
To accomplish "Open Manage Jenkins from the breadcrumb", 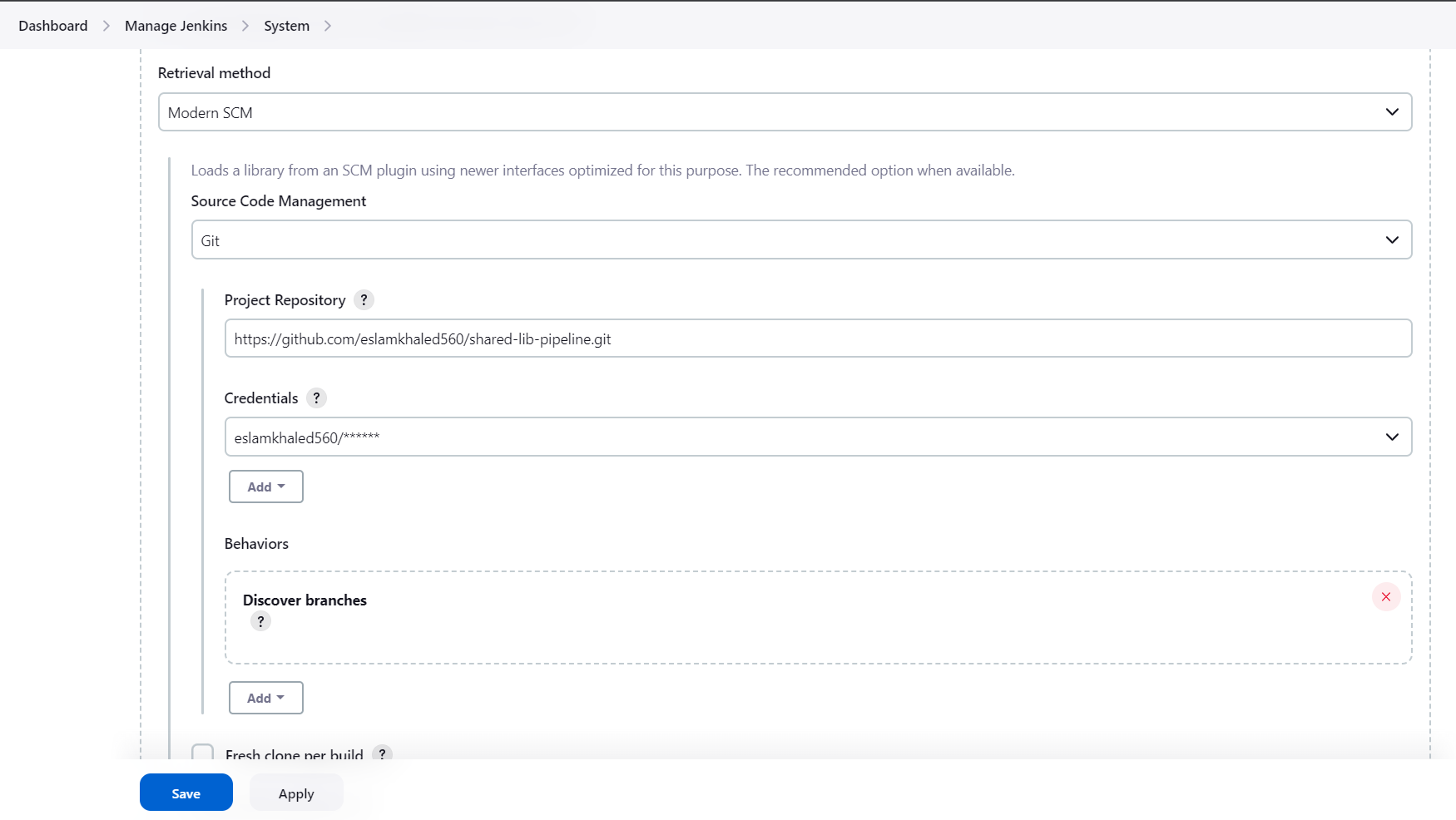I will 176,26.
